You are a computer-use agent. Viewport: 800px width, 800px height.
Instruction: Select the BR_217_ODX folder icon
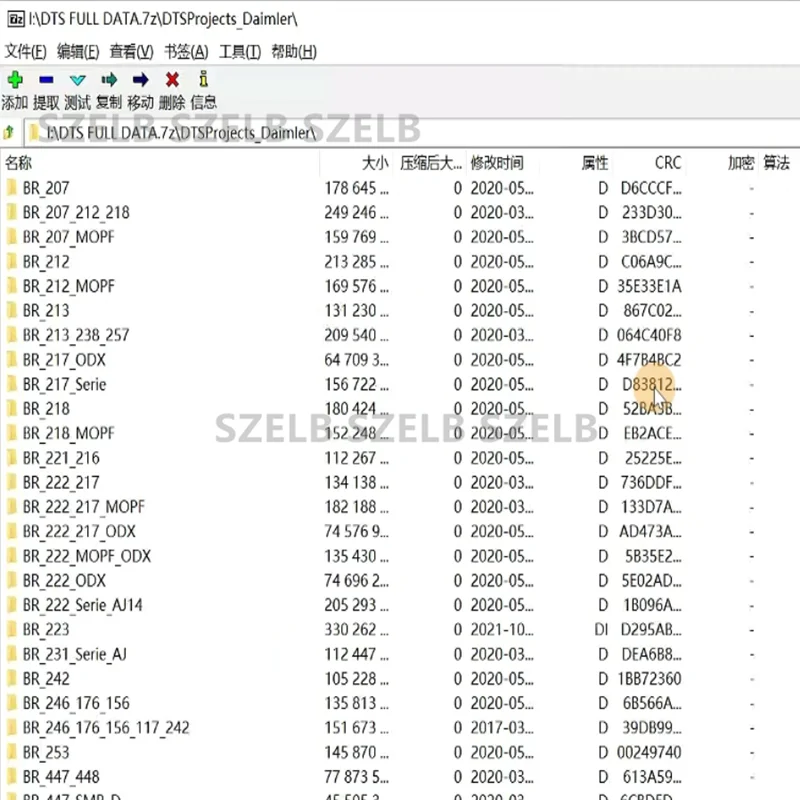[11, 360]
